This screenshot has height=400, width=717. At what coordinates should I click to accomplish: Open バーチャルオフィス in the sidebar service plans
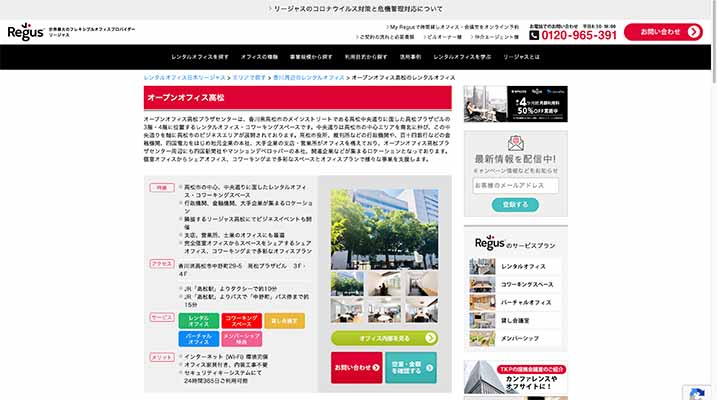pyautogui.click(x=515, y=303)
